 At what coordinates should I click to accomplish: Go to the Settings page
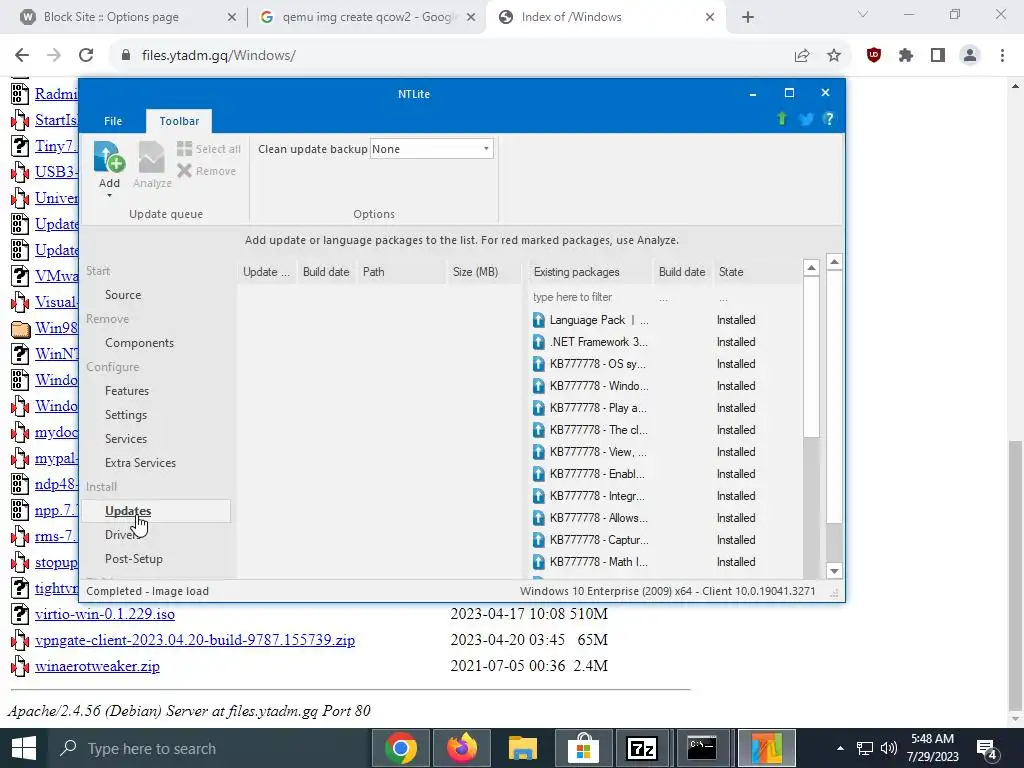(125, 415)
